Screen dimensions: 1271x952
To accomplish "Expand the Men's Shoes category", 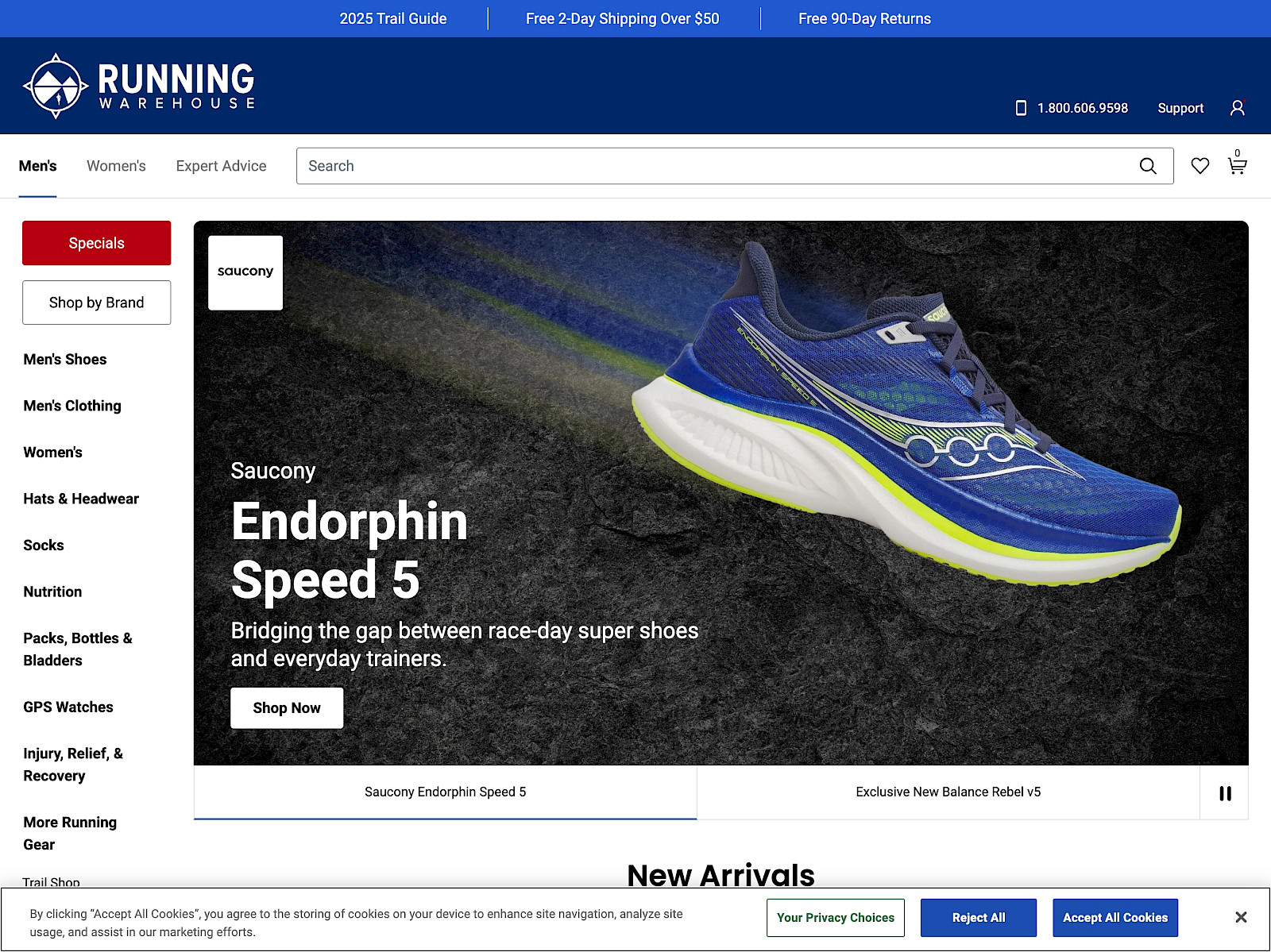I will point(64,359).
